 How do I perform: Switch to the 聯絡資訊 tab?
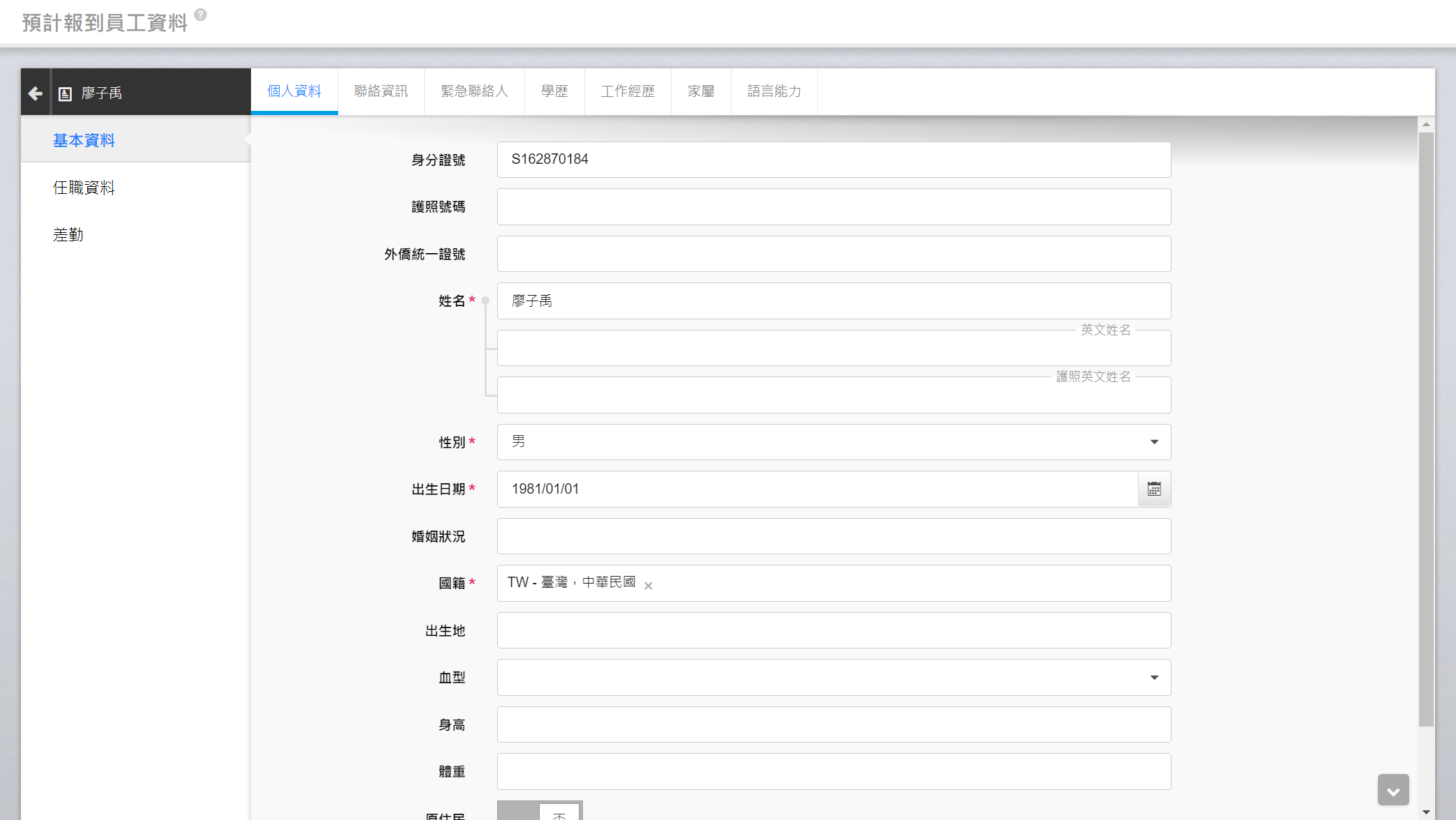(381, 91)
